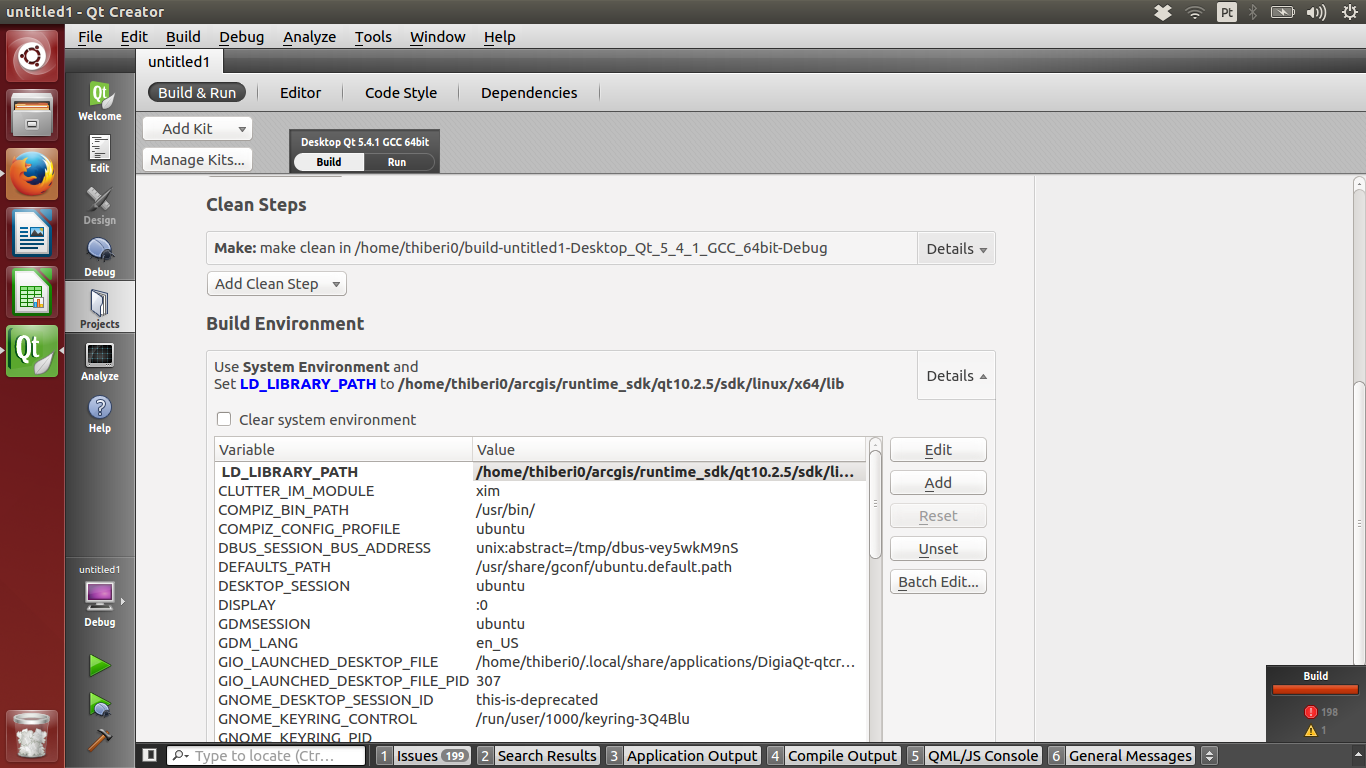Click the red Build progress bar
The width and height of the screenshot is (1366, 768).
pos(1315,690)
